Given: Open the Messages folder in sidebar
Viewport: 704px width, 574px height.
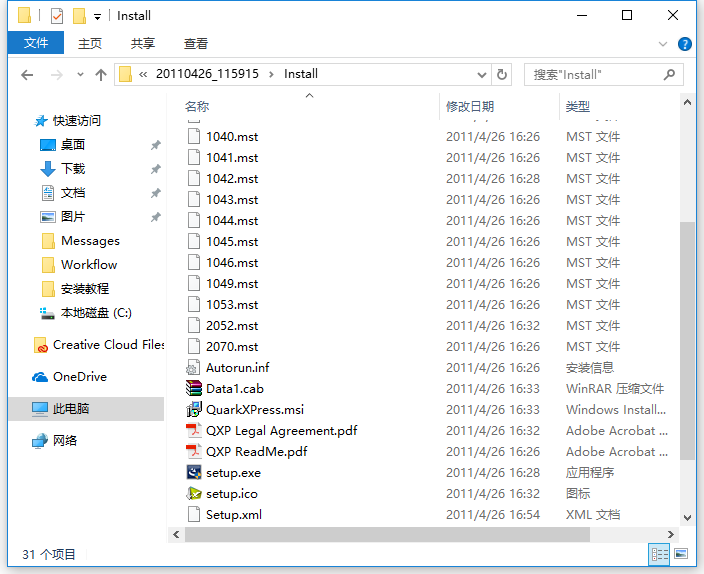Looking at the screenshot, I should [x=90, y=241].
